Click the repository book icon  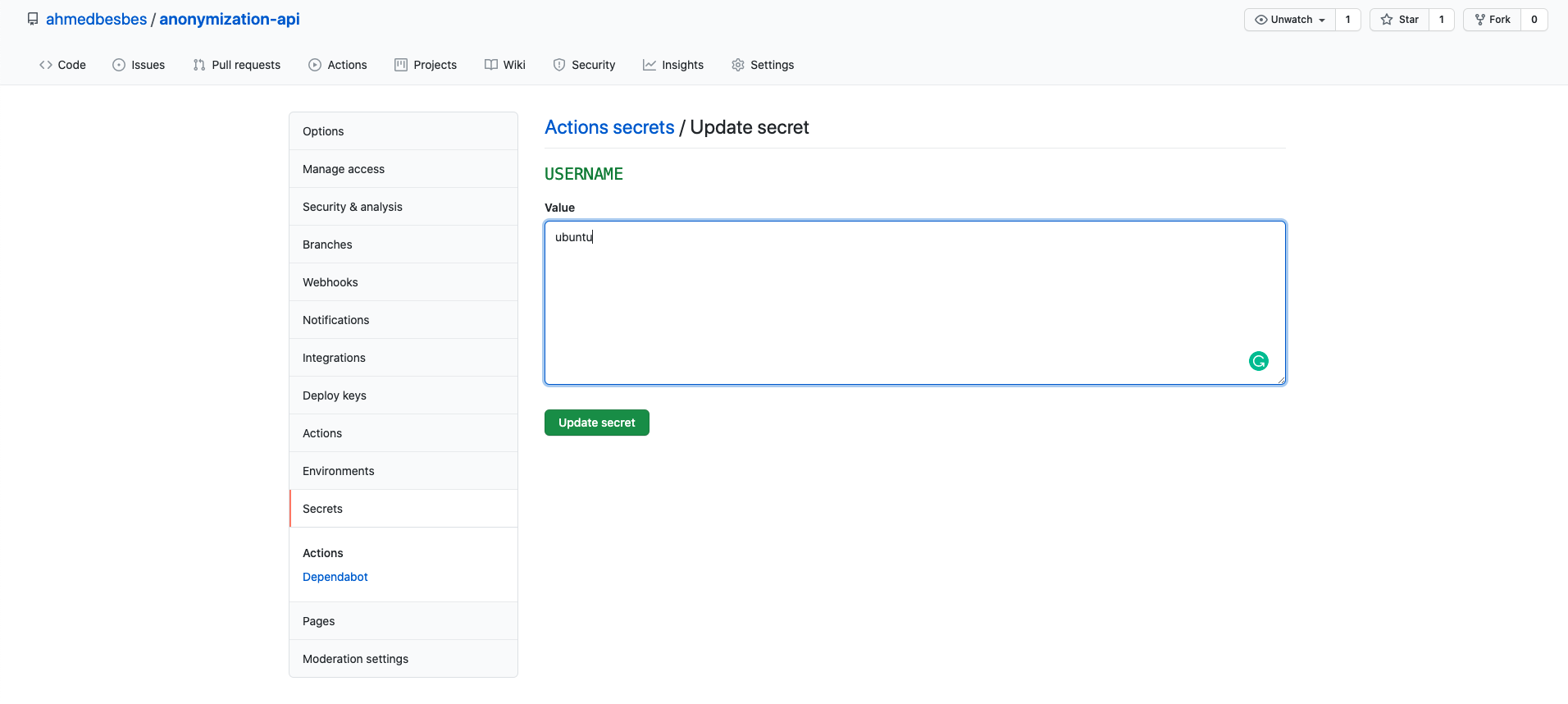[33, 19]
